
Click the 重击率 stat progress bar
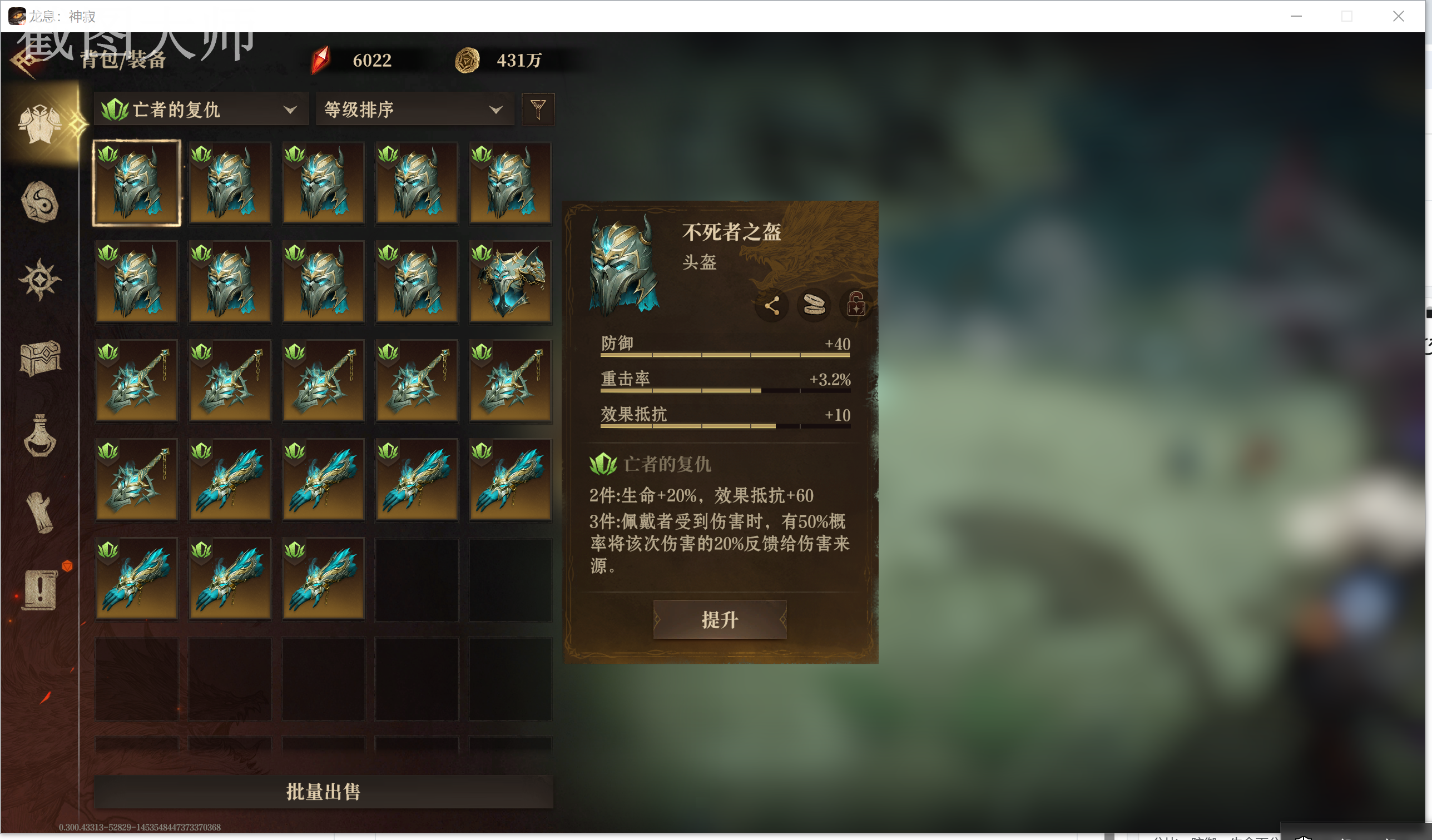coord(726,391)
